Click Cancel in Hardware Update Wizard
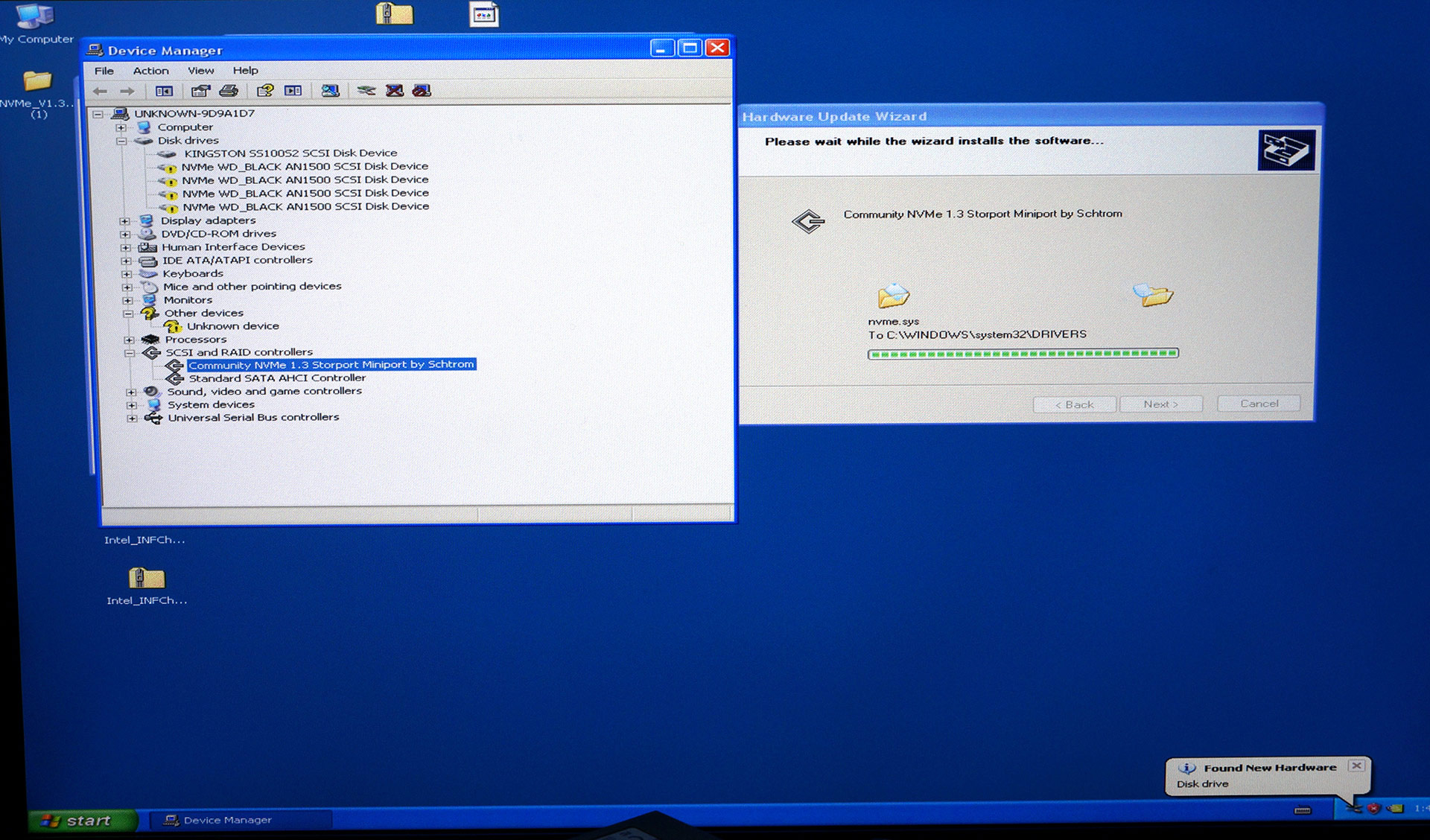The image size is (1430, 840). pos(1258,404)
